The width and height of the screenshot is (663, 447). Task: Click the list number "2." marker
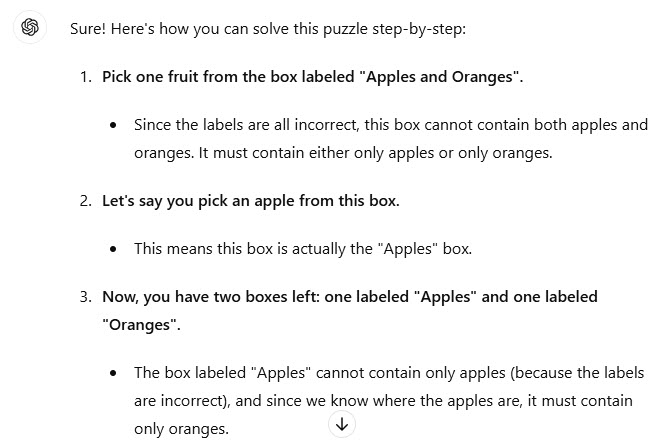pyautogui.click(x=86, y=201)
